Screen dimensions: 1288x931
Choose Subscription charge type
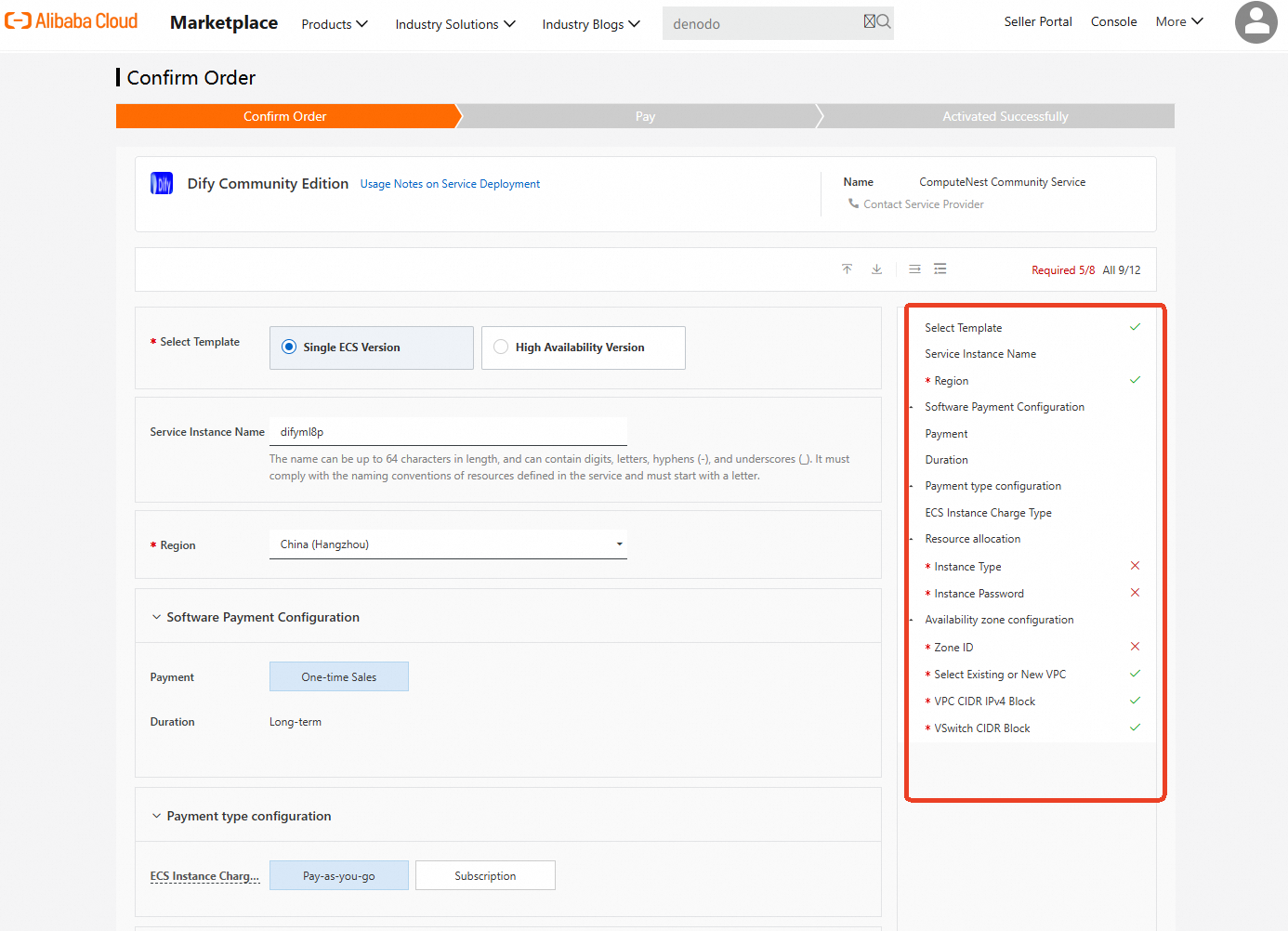485,875
